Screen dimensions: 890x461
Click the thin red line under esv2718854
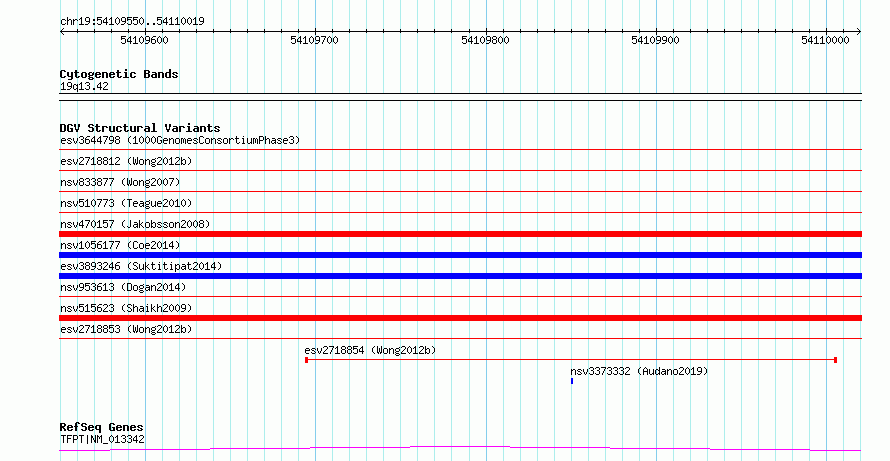[571, 360]
